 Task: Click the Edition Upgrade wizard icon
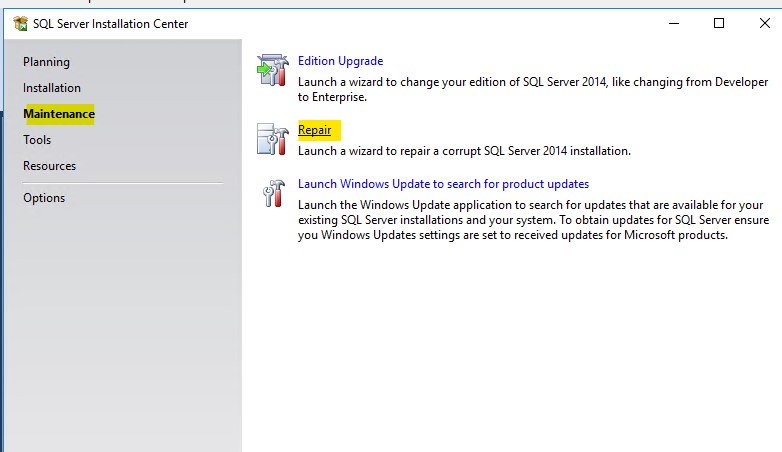pos(273,70)
